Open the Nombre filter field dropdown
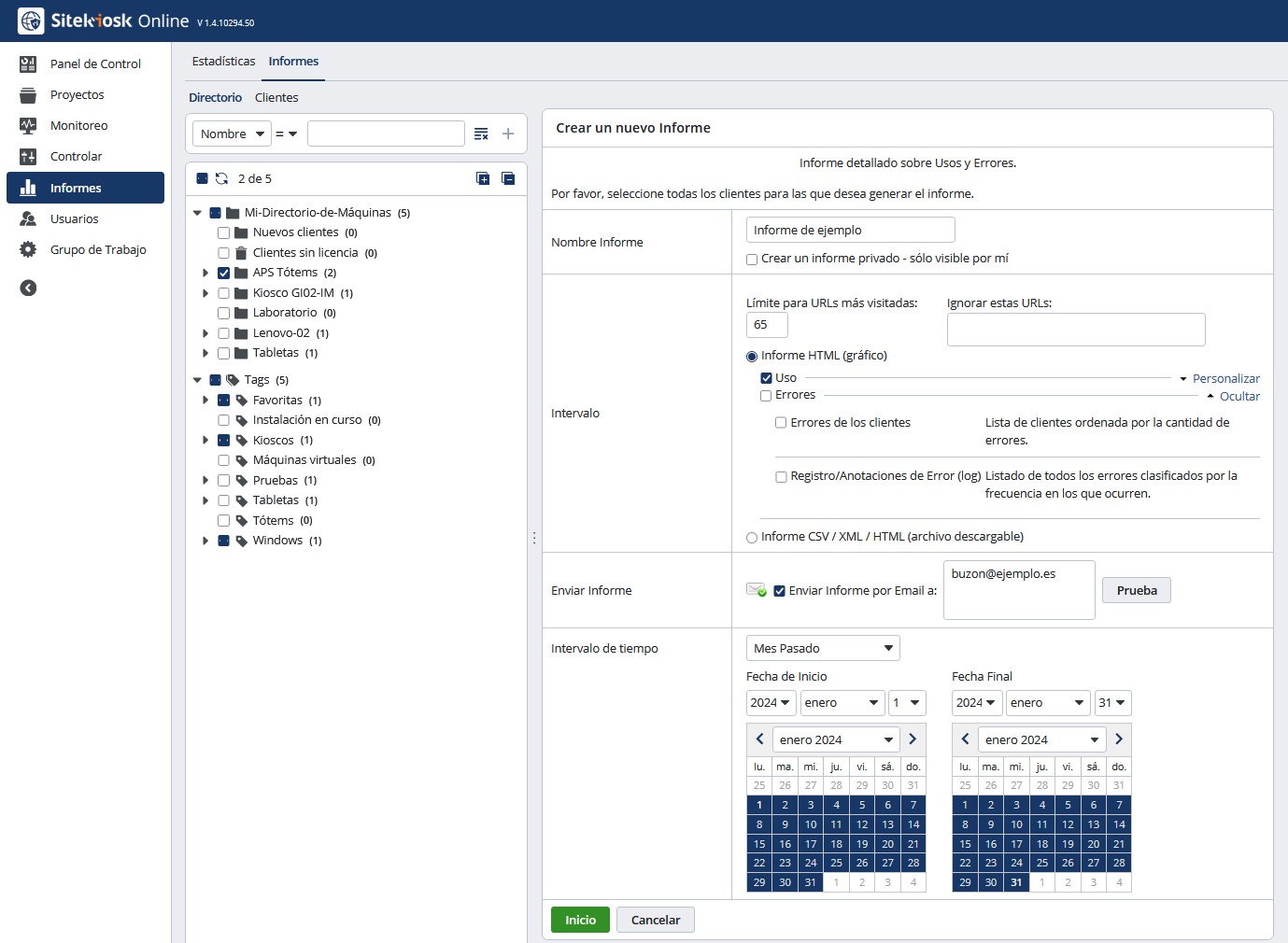This screenshot has width=1288, height=943. pyautogui.click(x=232, y=134)
